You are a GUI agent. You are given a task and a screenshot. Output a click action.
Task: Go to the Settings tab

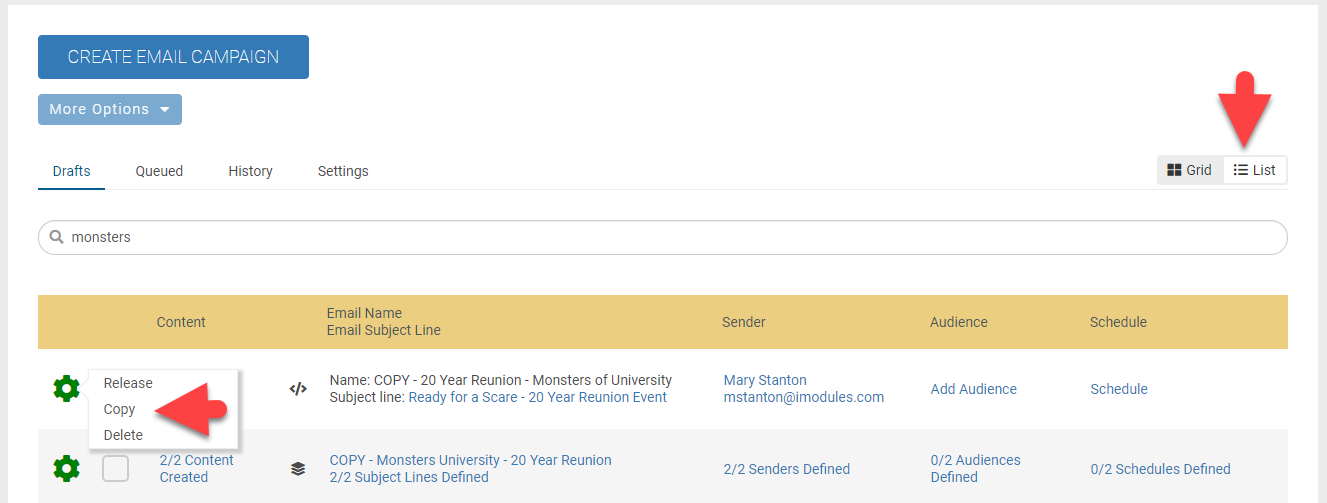[x=343, y=171]
